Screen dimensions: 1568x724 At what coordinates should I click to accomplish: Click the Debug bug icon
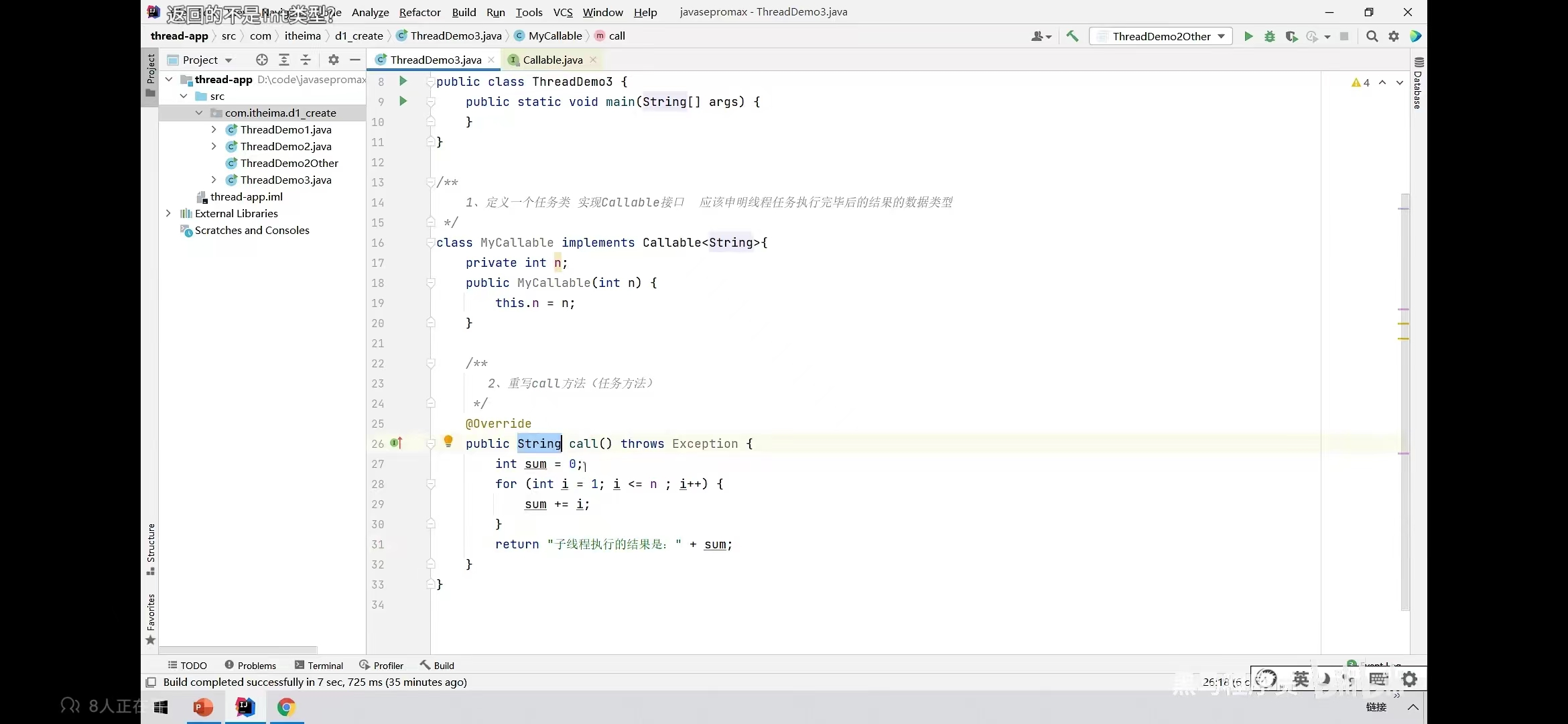click(x=1269, y=36)
